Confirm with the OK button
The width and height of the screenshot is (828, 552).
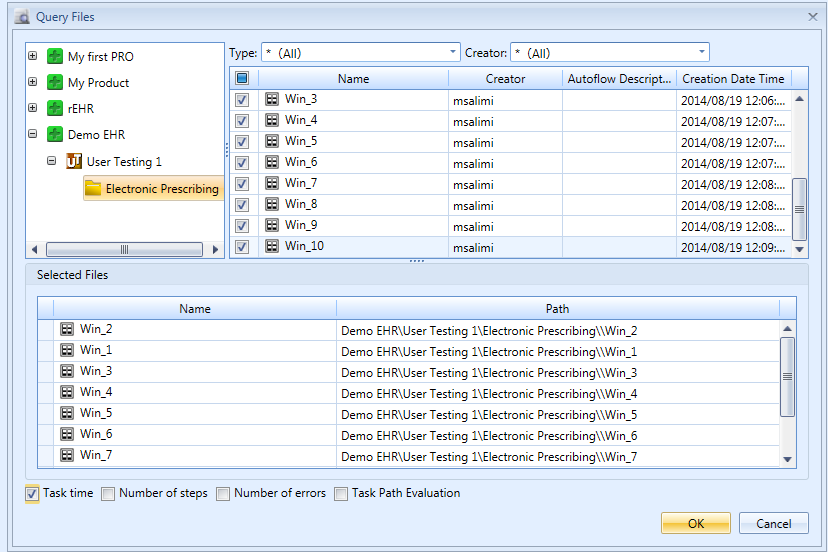tap(696, 523)
